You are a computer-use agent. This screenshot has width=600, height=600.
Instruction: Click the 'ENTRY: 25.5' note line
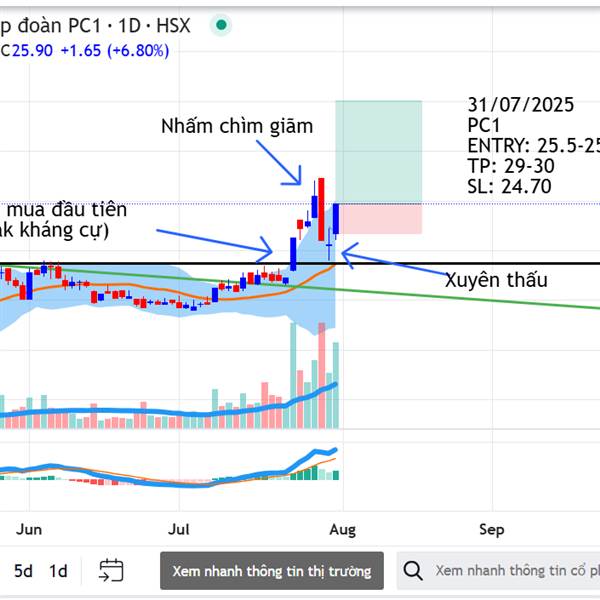coord(533,145)
